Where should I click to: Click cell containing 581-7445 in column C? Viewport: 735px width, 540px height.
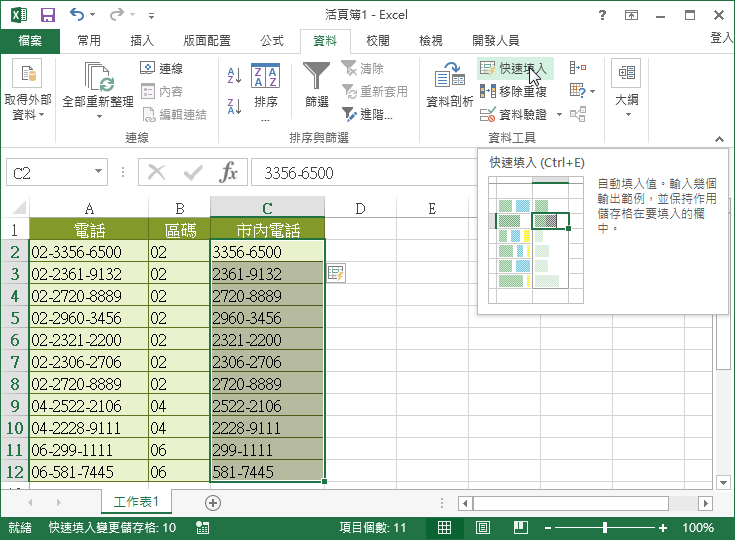pos(267,472)
